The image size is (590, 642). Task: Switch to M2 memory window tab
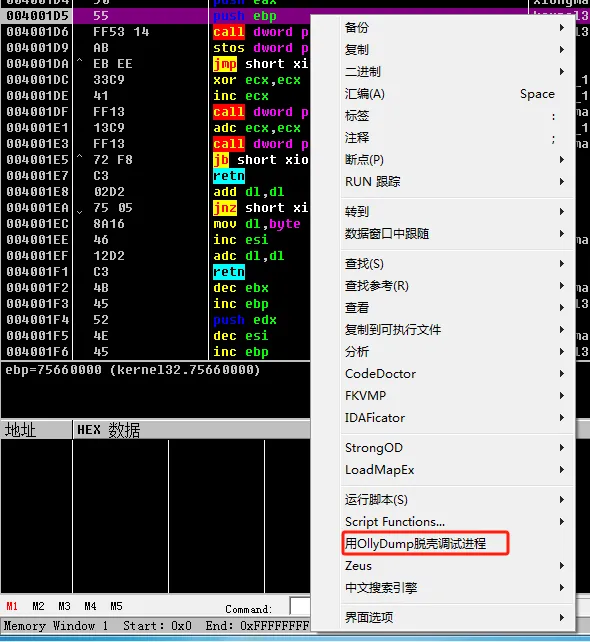pyautogui.click(x=38, y=606)
